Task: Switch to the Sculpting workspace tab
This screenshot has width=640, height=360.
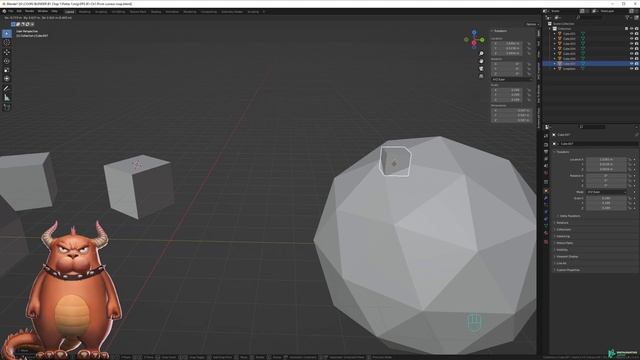Action: coord(101,12)
